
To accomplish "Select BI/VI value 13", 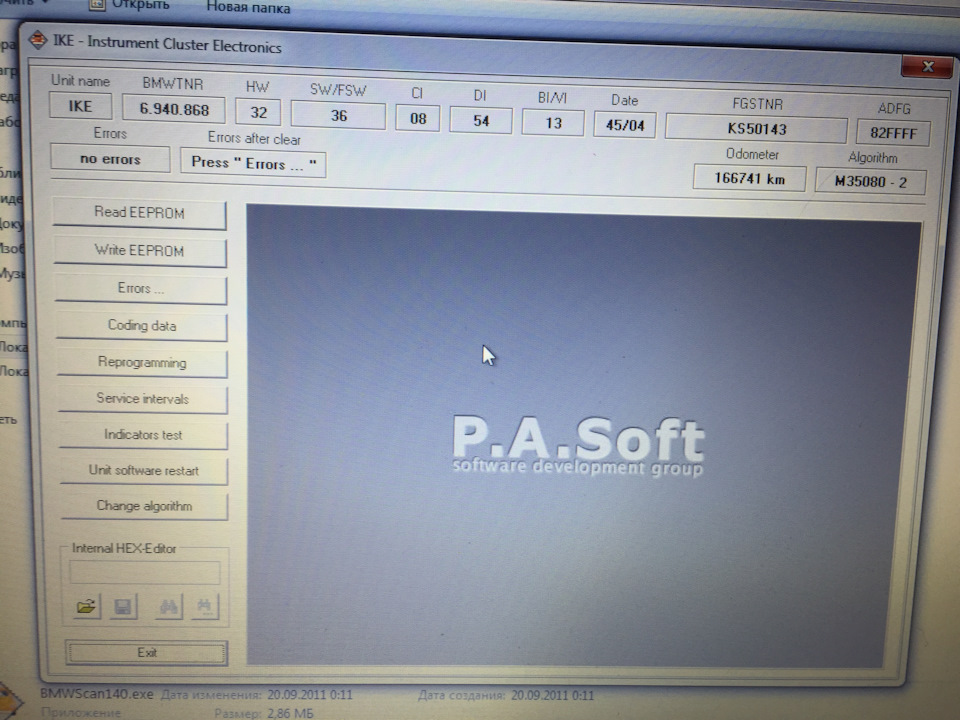I will tap(553, 123).
